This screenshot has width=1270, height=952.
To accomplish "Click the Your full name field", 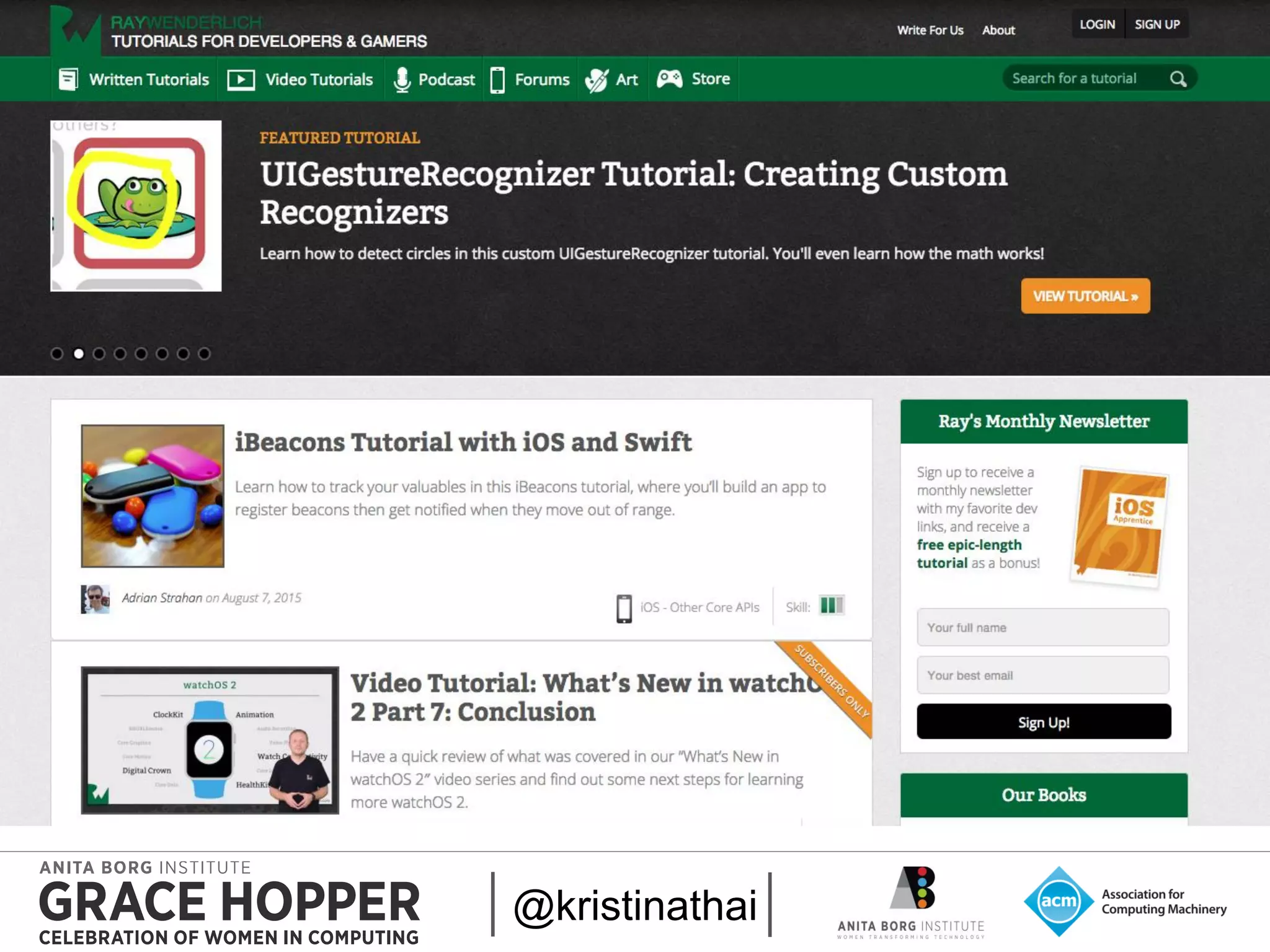I will pyautogui.click(x=1043, y=627).
